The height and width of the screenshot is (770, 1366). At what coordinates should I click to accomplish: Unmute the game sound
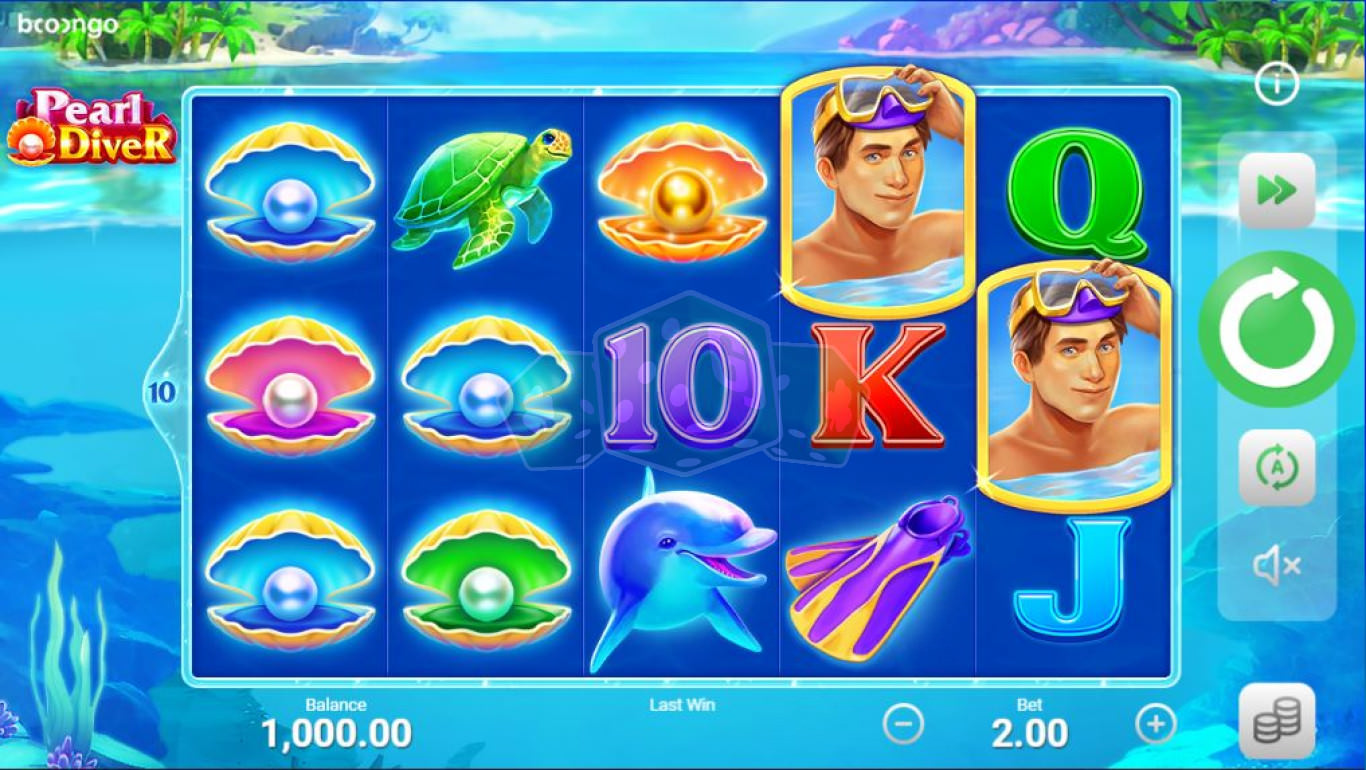(1277, 567)
